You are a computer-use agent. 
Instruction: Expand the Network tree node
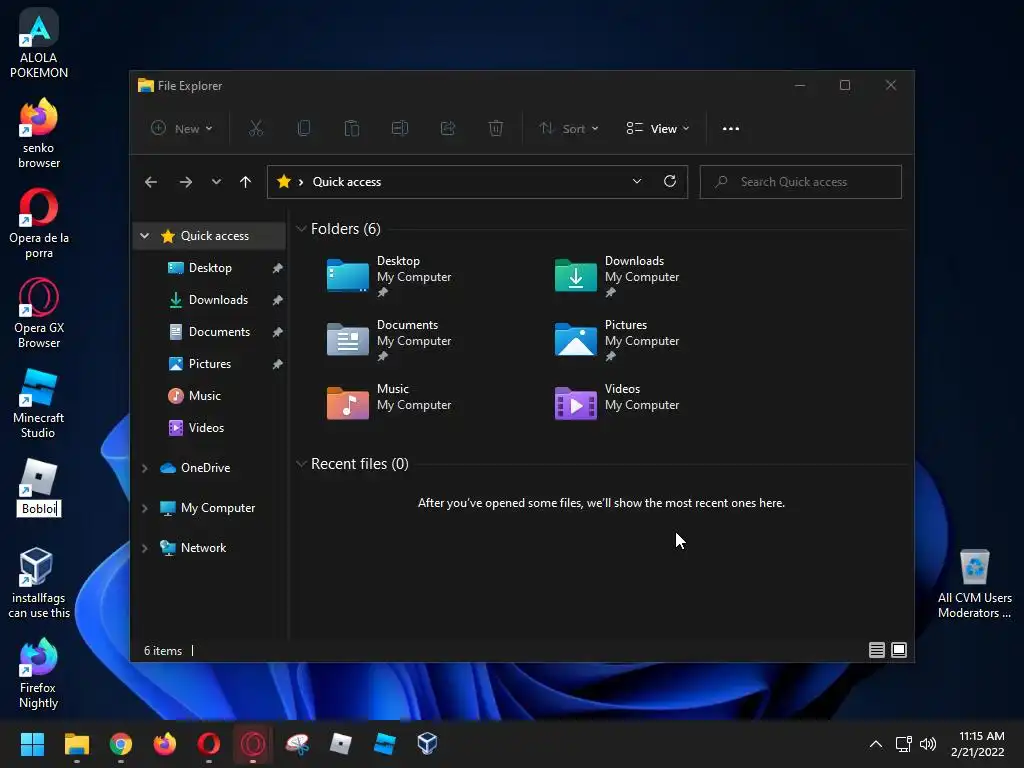pyautogui.click(x=145, y=548)
